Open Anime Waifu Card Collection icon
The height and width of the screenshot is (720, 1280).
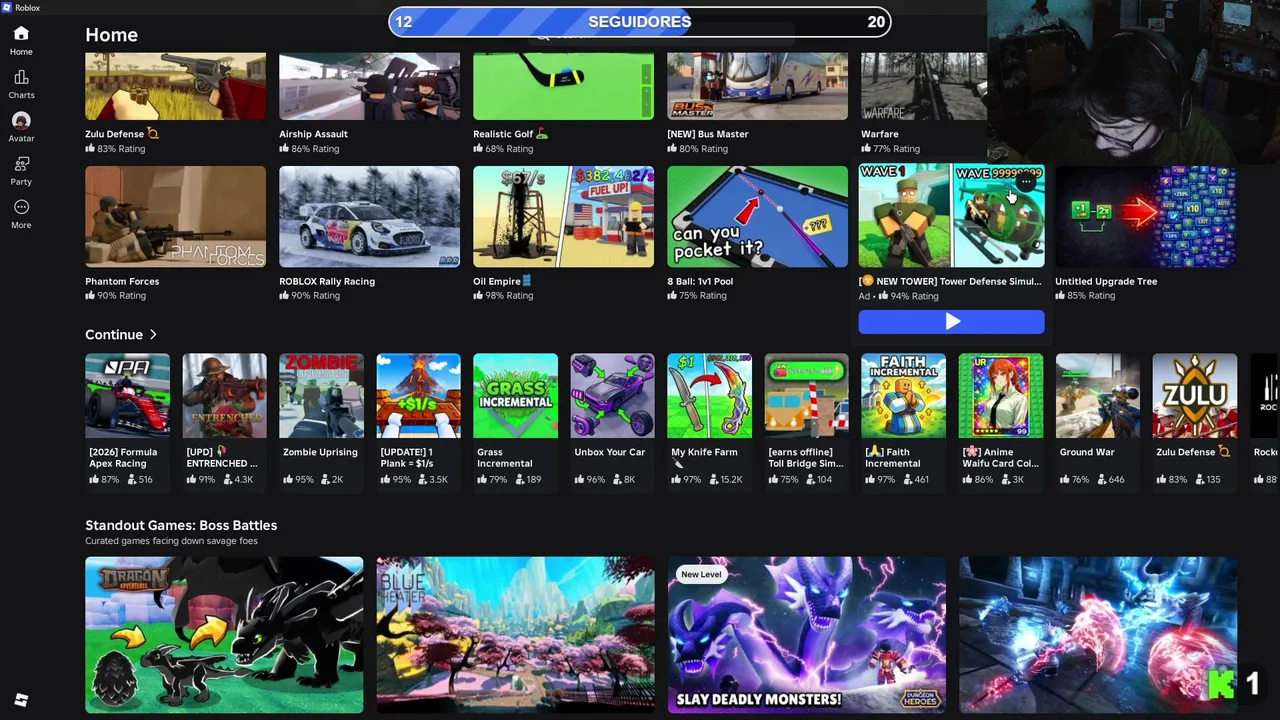pos(1000,395)
